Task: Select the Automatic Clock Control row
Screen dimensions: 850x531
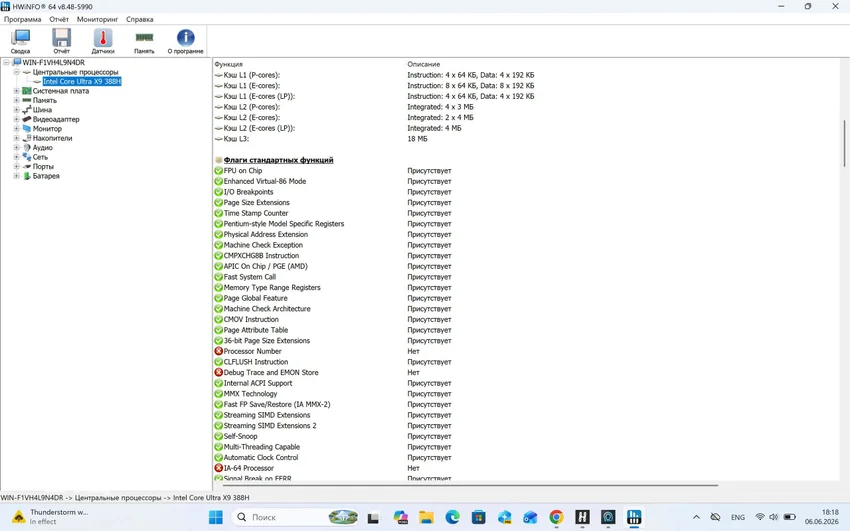Action: tap(333, 457)
